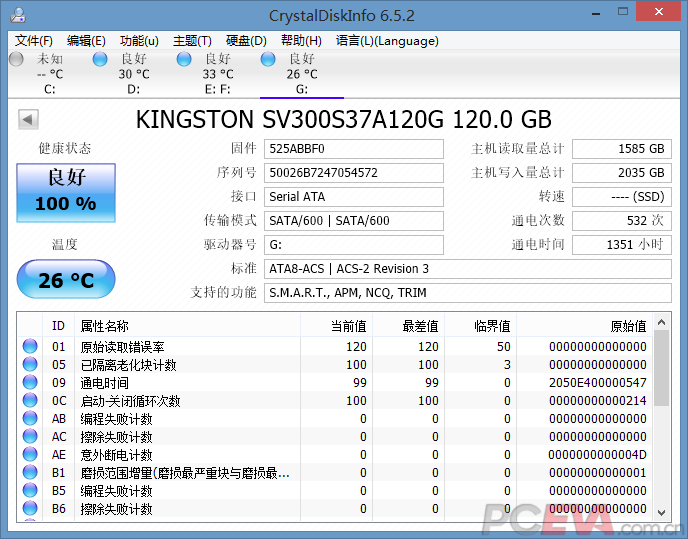Click raw value 2050E400000547

click(598, 383)
